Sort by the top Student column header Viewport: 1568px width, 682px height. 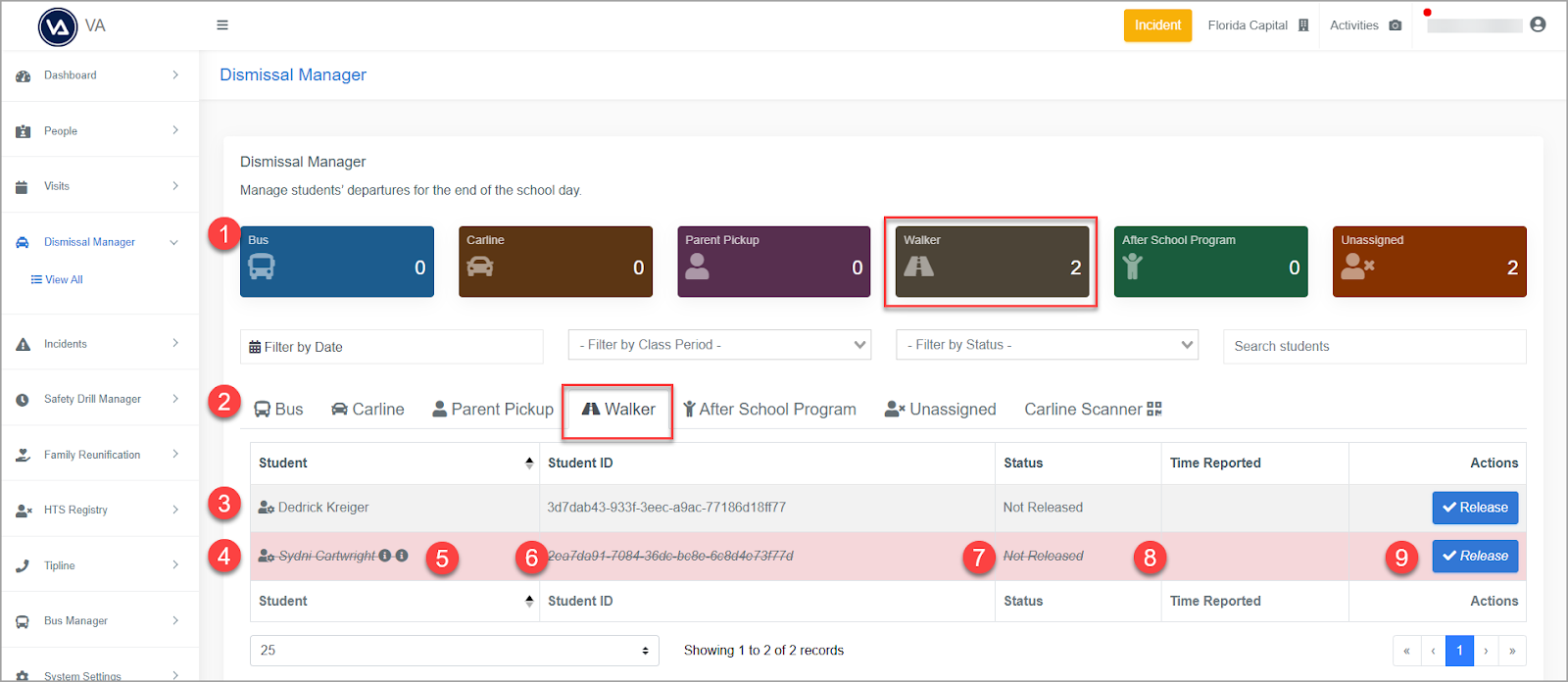[394, 463]
